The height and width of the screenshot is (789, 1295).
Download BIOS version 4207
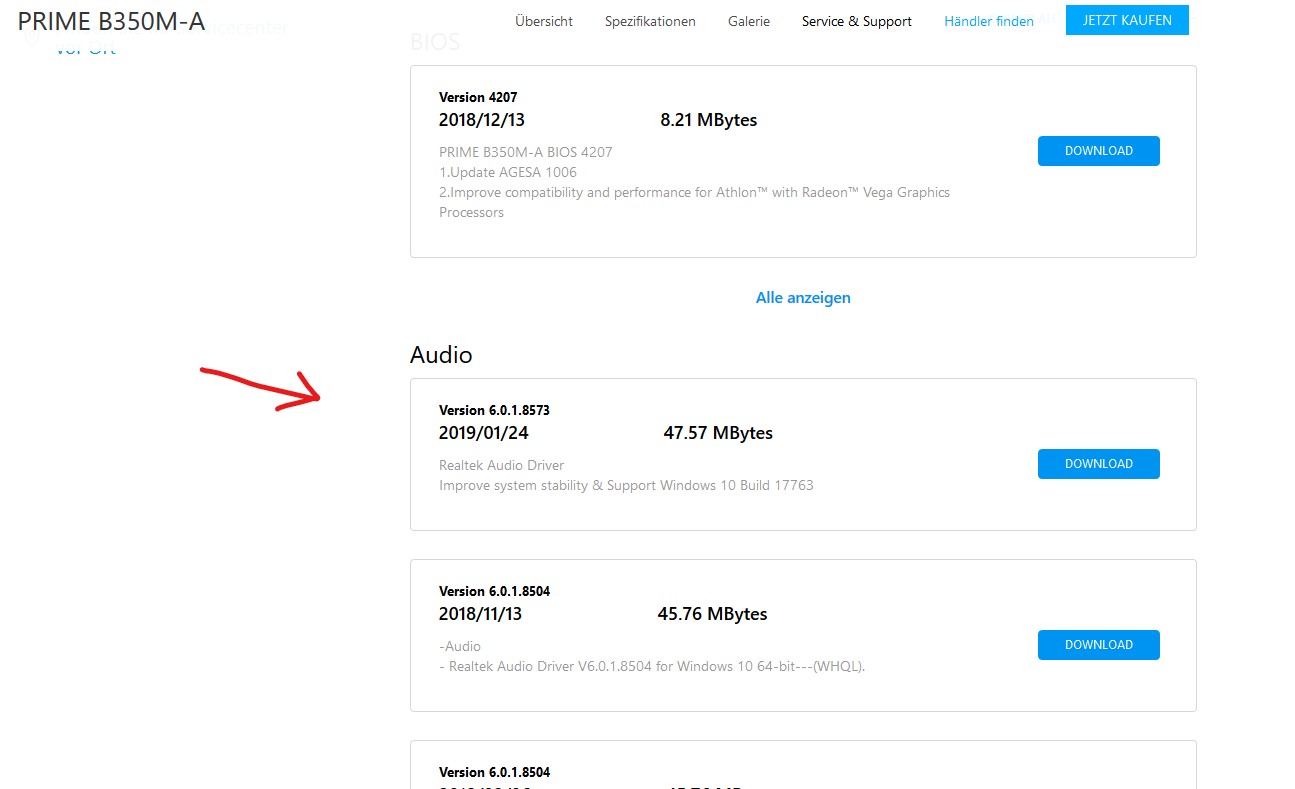pyautogui.click(x=1098, y=151)
